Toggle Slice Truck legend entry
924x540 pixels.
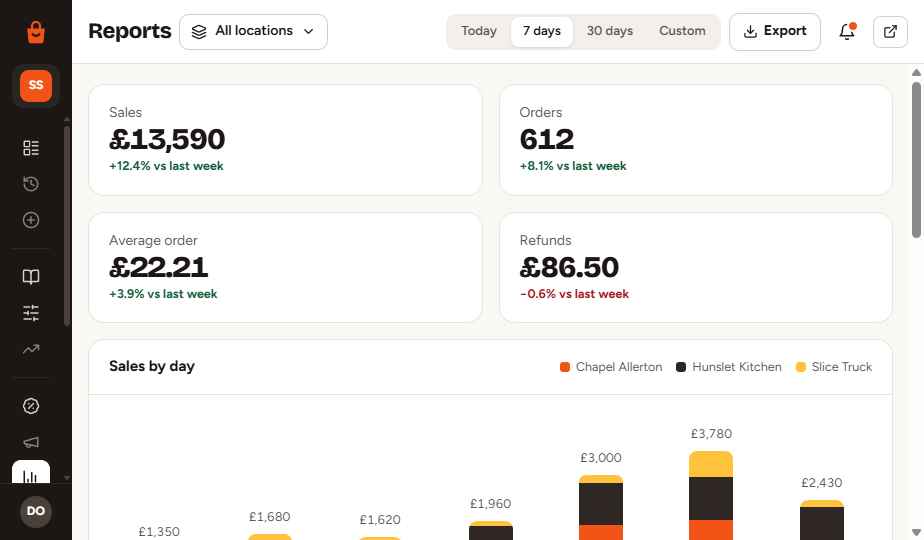click(x=833, y=367)
